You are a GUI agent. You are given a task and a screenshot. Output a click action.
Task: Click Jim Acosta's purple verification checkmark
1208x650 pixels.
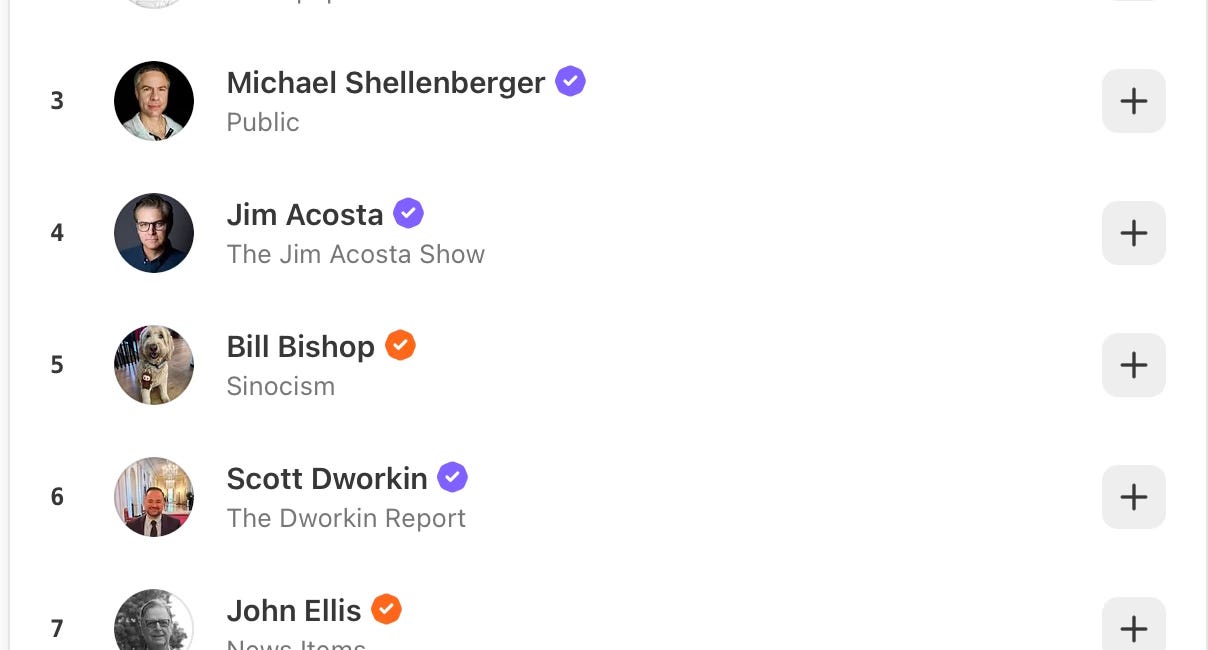pos(408,213)
